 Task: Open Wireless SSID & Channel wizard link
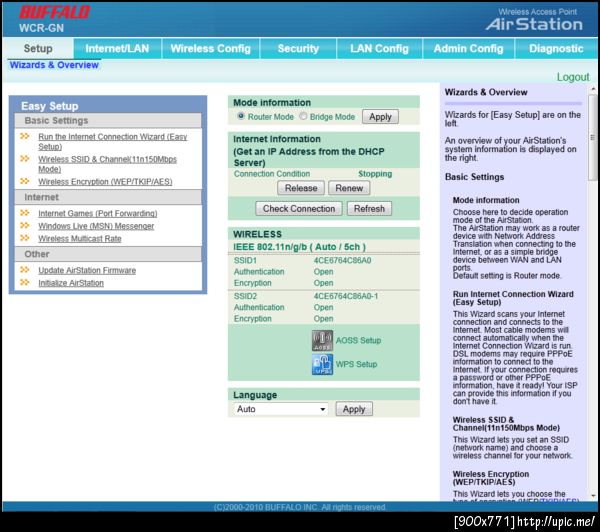(107, 164)
